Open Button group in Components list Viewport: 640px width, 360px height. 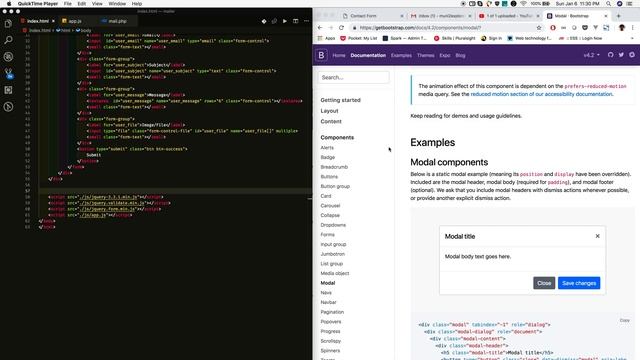click(335, 187)
